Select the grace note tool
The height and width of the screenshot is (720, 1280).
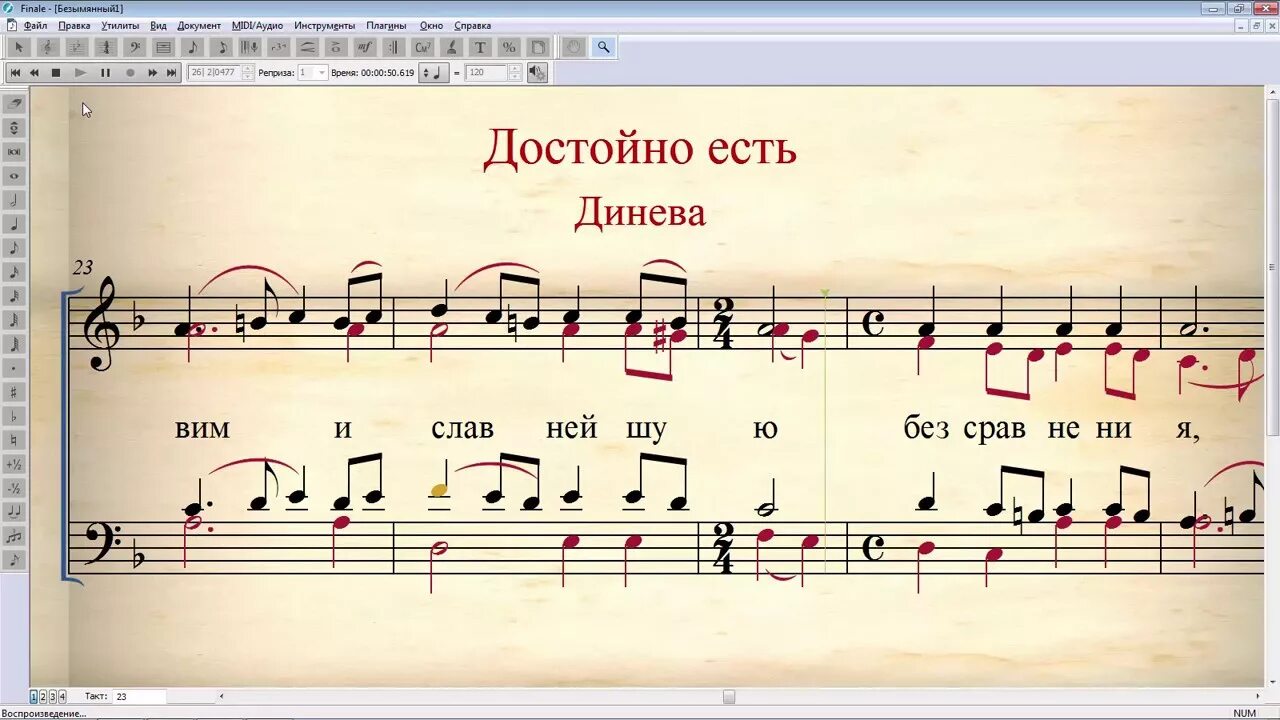point(15,562)
